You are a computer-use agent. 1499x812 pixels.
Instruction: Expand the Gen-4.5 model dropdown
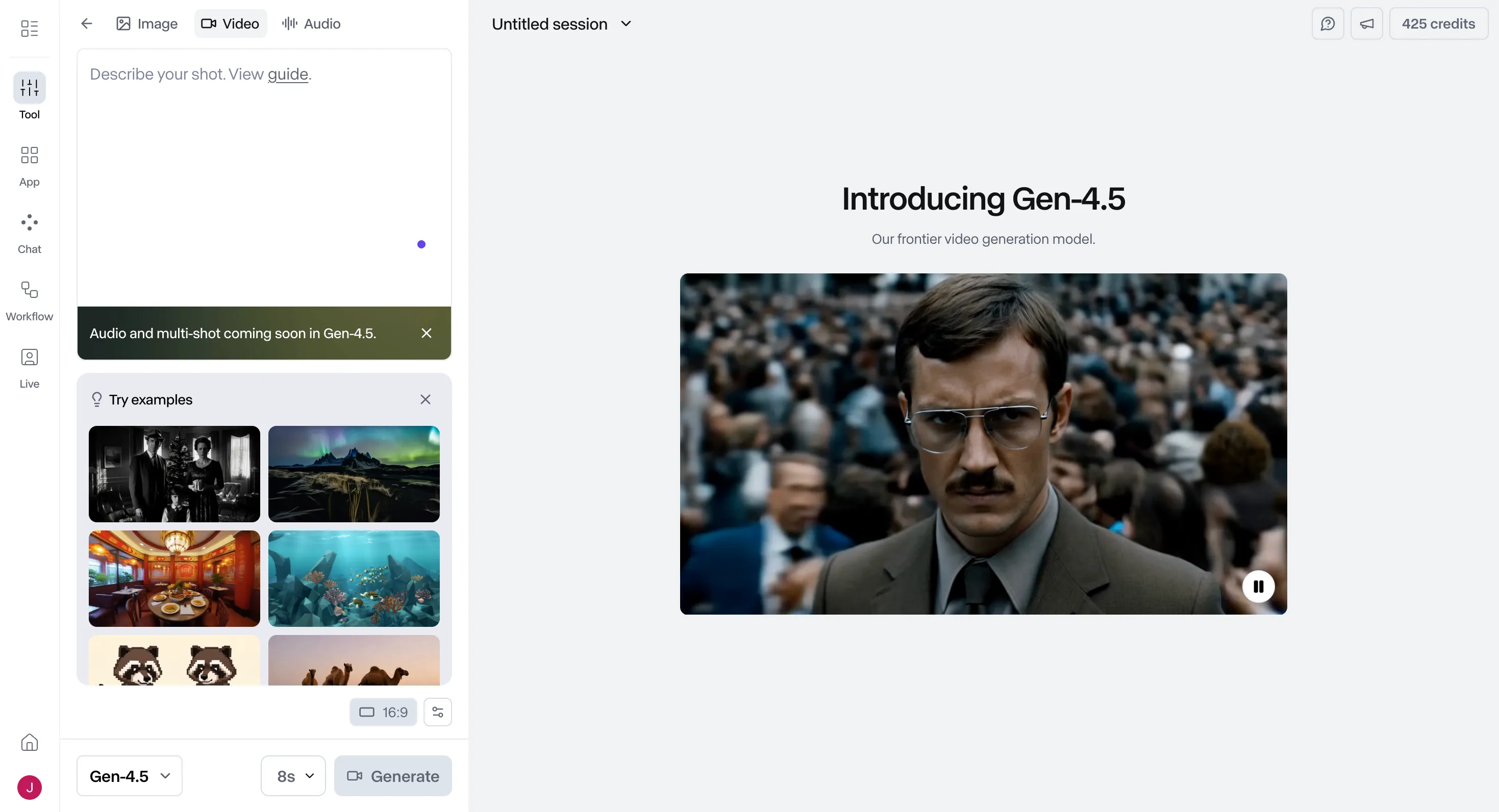[129, 776]
